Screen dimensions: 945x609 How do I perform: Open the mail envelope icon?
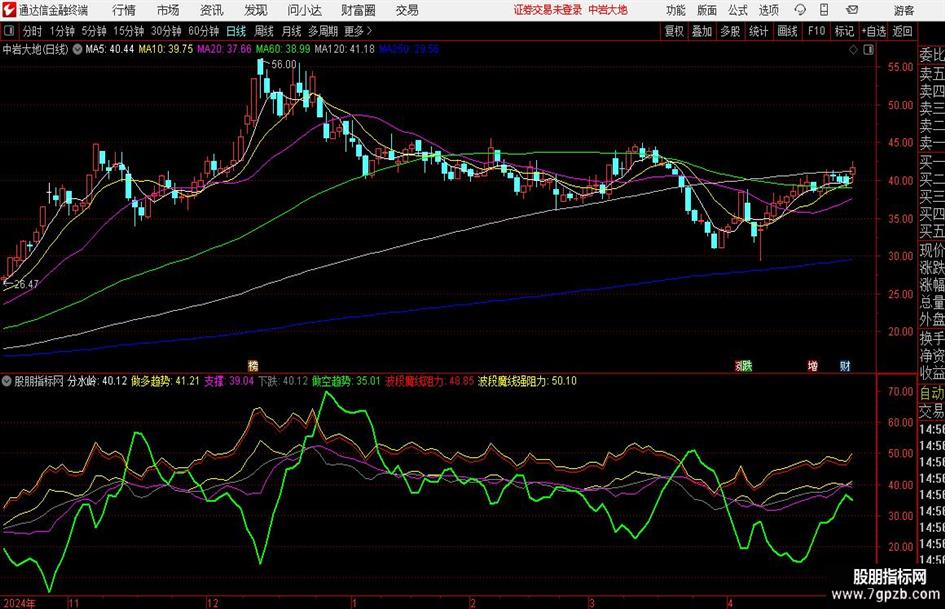pos(852,10)
